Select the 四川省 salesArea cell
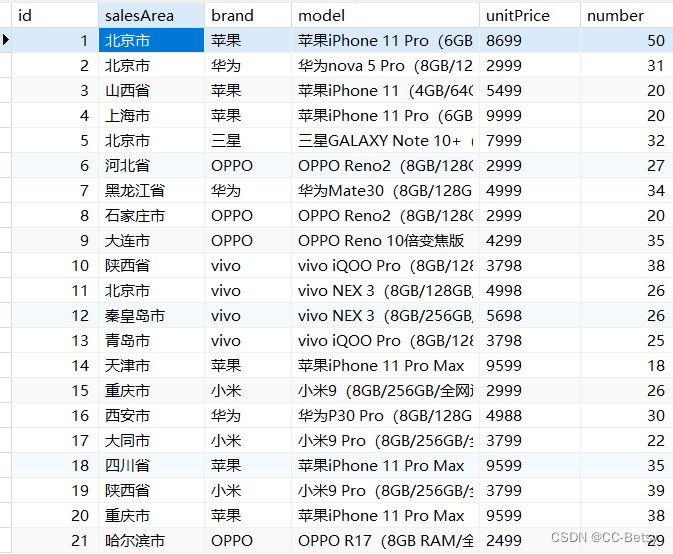673x554 pixels. click(152, 466)
